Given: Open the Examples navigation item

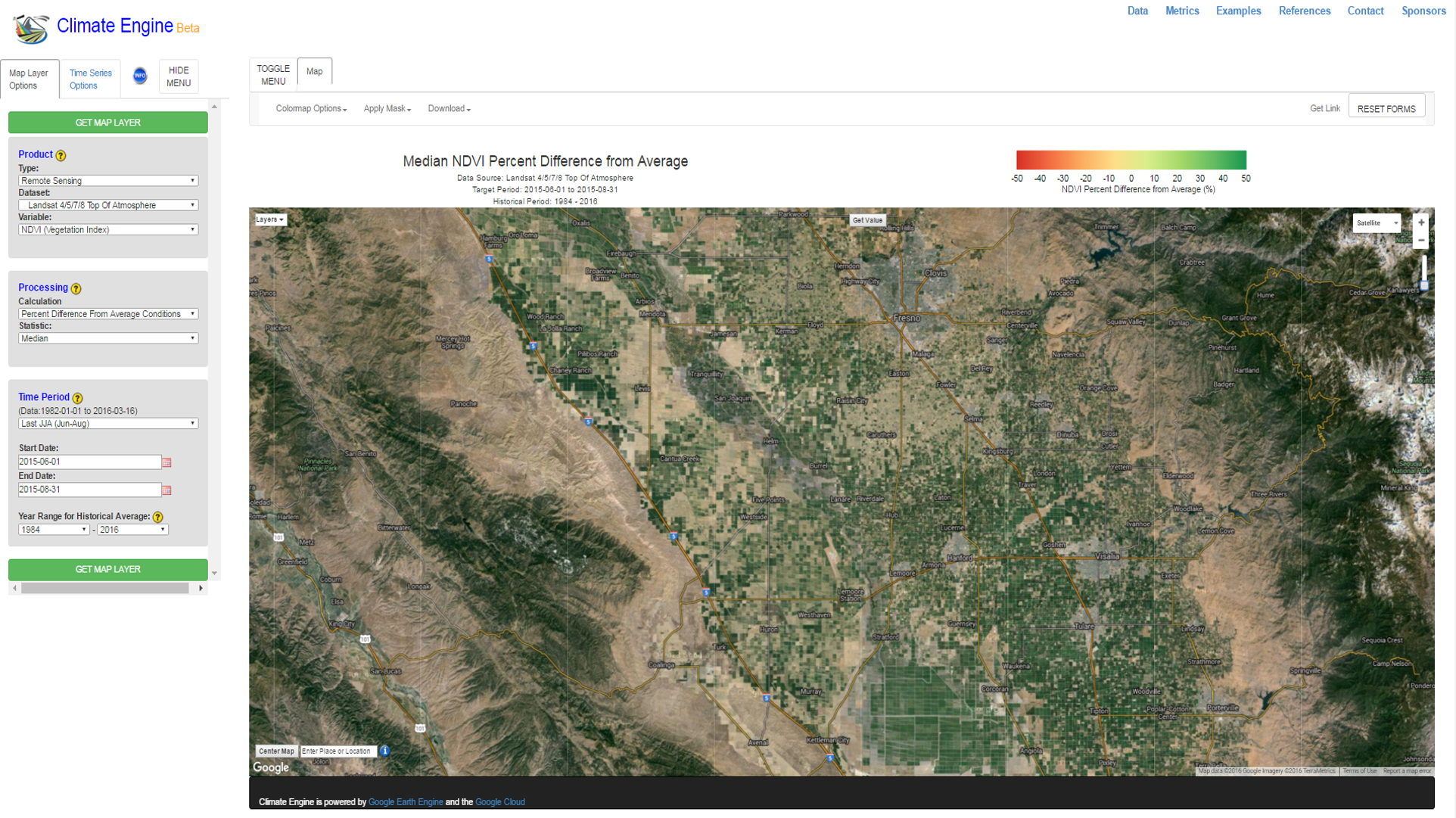Looking at the screenshot, I should tap(1238, 11).
